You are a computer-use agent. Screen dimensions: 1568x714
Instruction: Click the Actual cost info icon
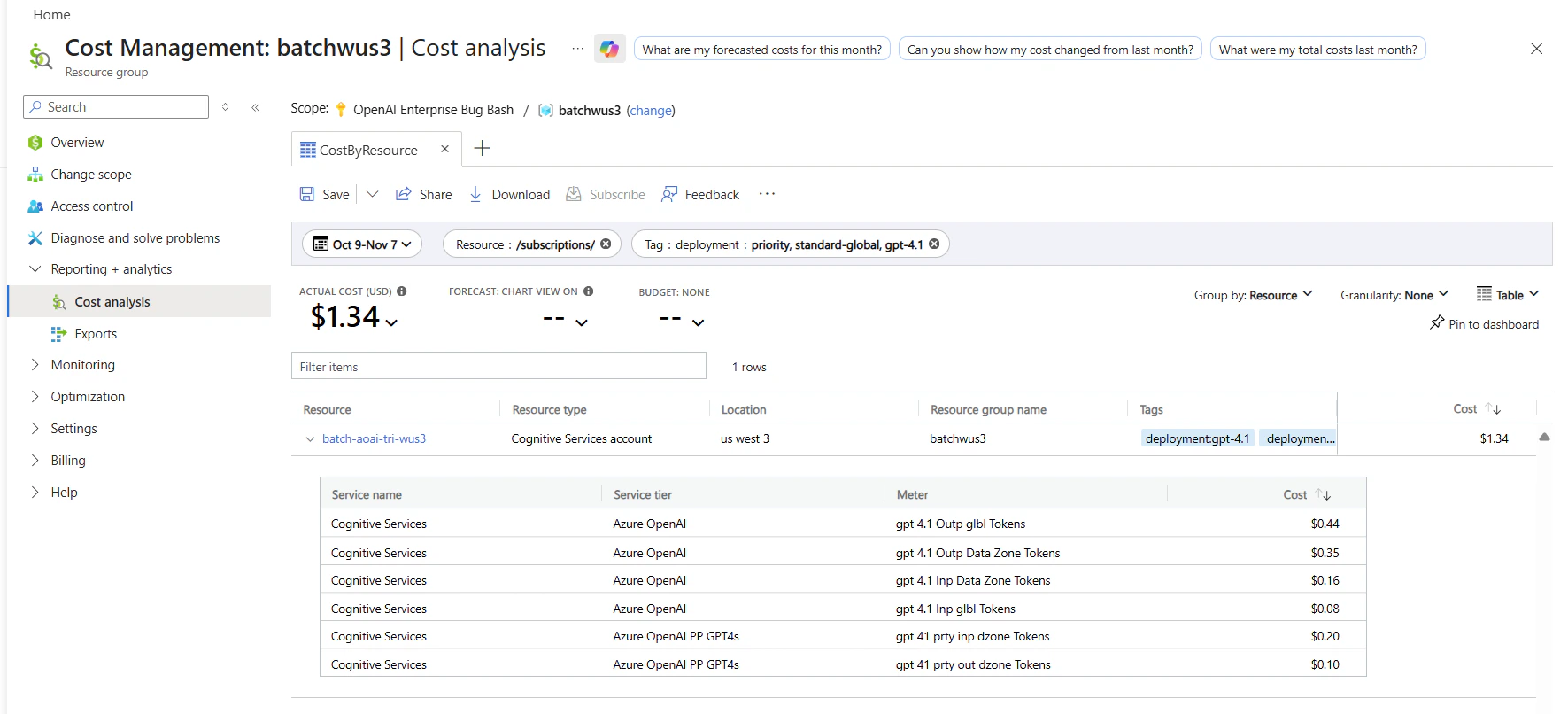click(402, 291)
